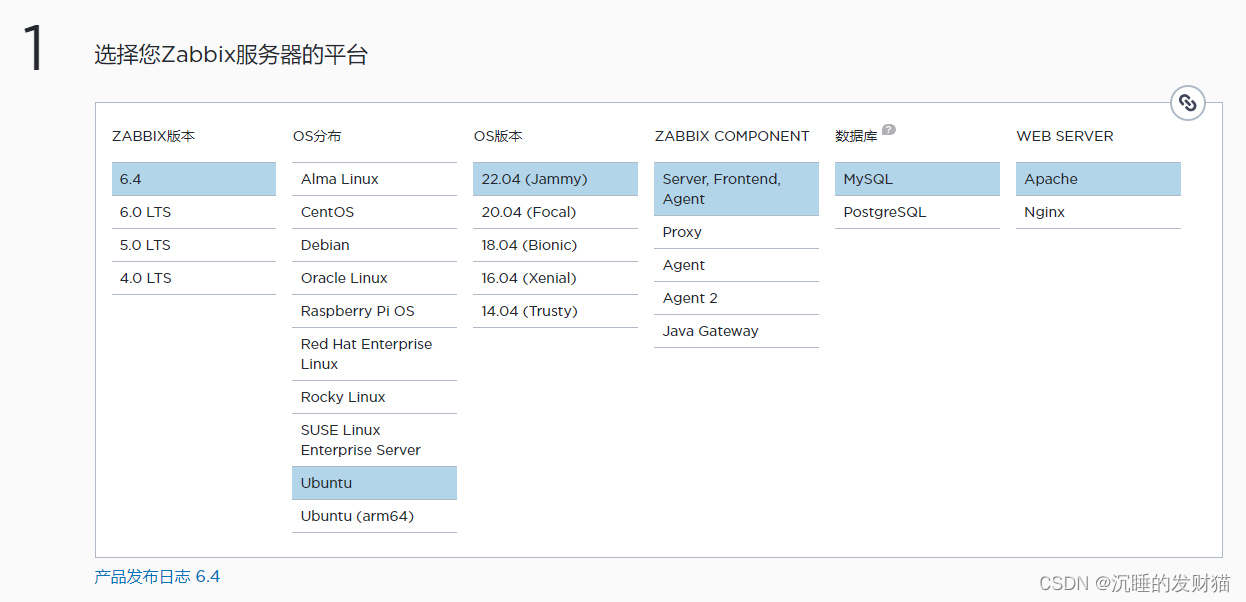
Task: Choose Oracle Linux as OS distribution
Action: tap(374, 278)
